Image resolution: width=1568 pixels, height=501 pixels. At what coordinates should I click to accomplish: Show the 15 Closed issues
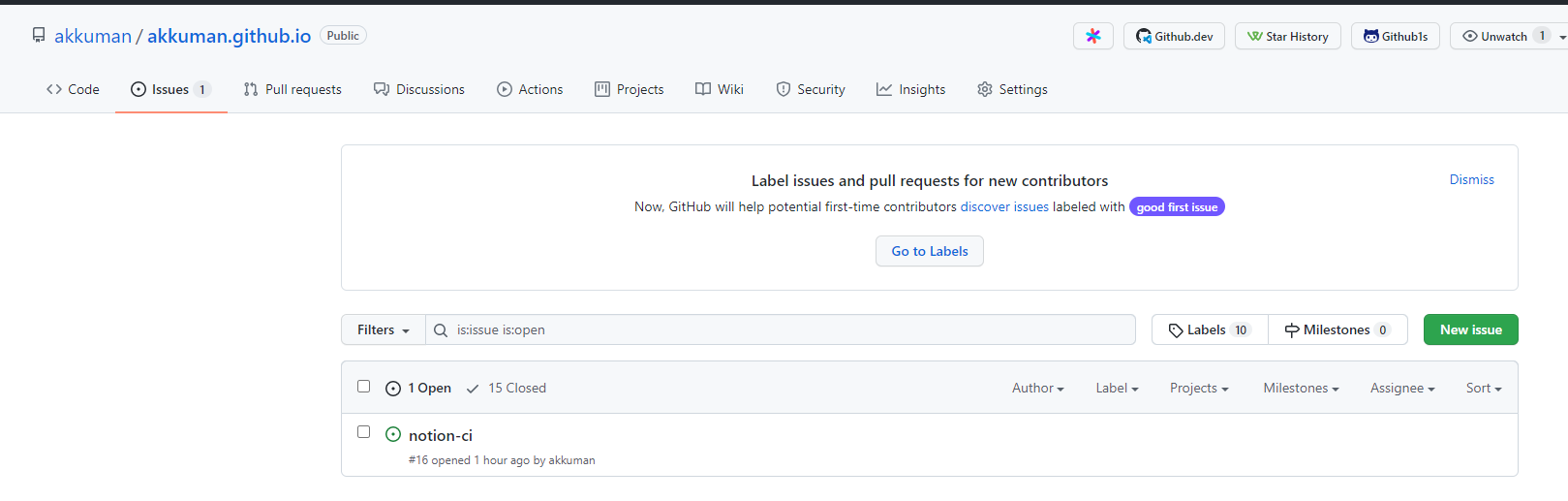(507, 388)
